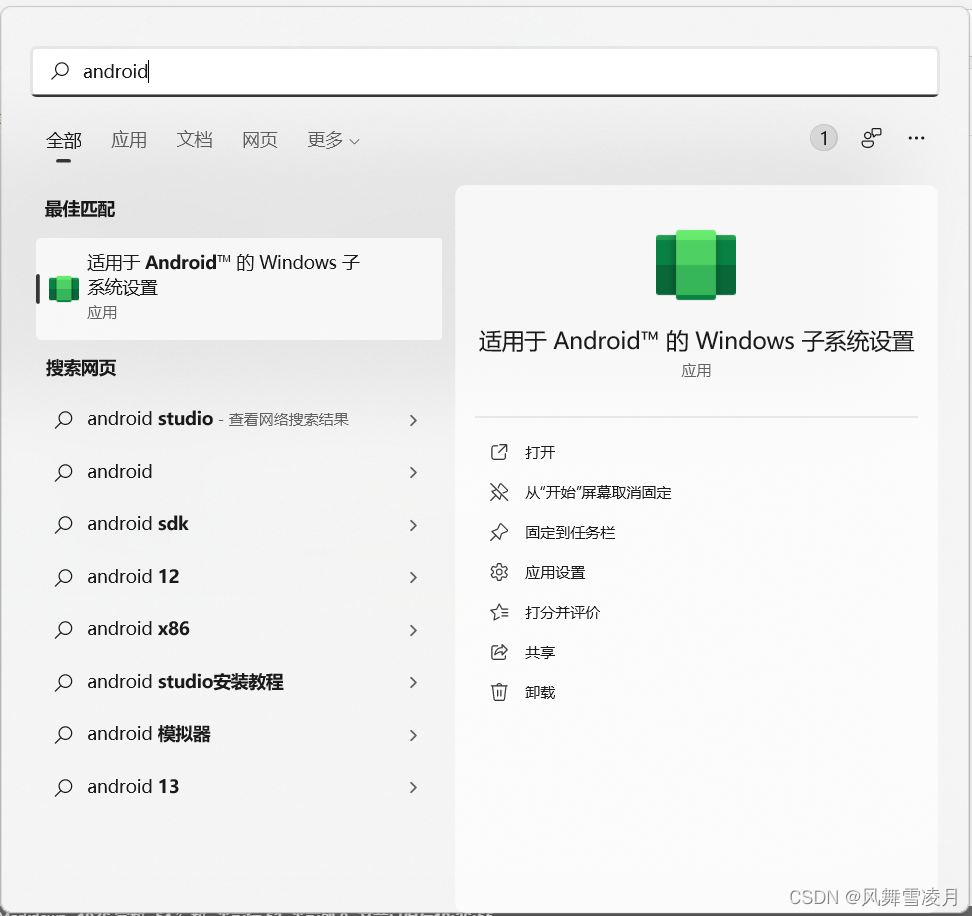Click the pin icon beside 固定到任务栏
972x916 pixels.
click(x=499, y=532)
